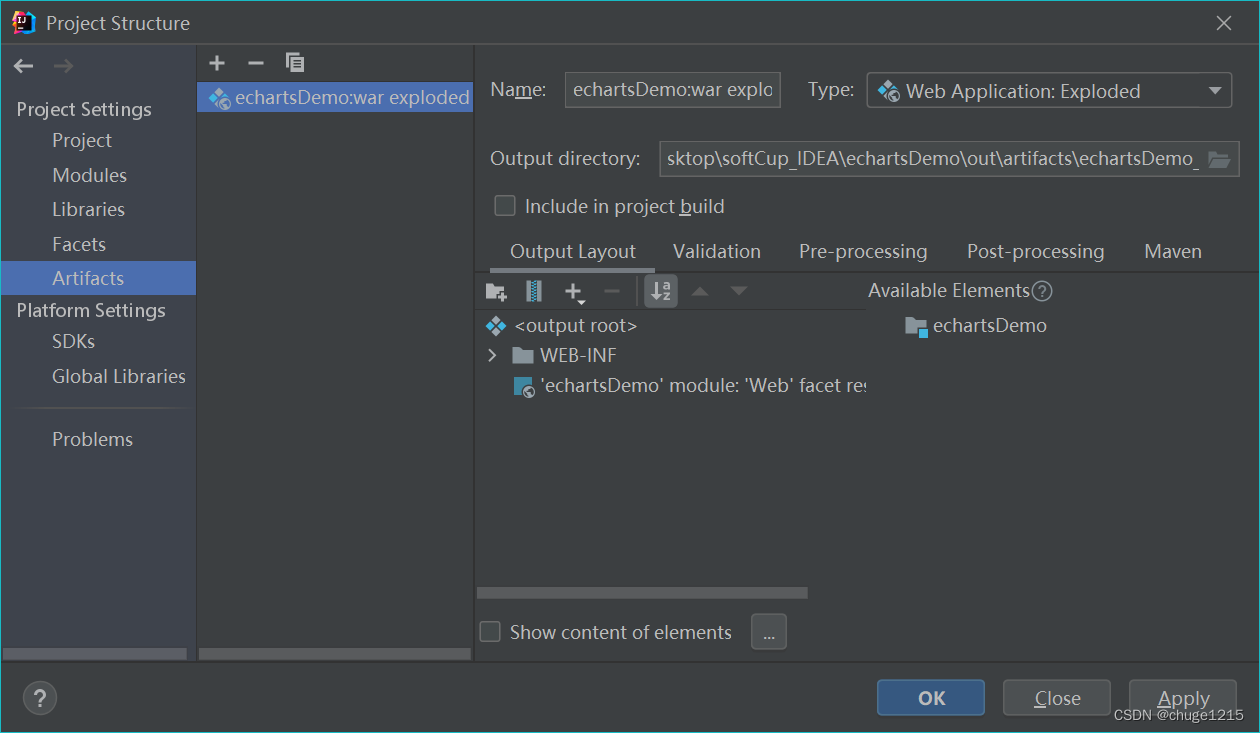Add a new artifact with plus icon
Screen dimensions: 1260x733
(217, 63)
